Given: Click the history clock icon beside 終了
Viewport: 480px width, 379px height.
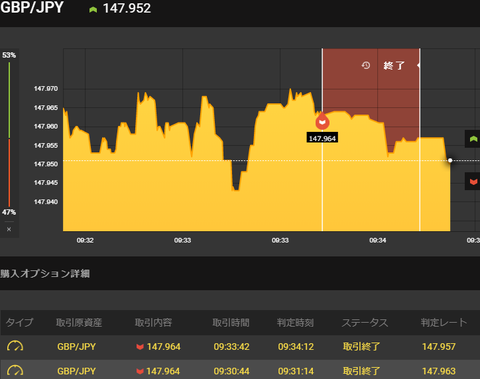Looking at the screenshot, I should click(366, 65).
